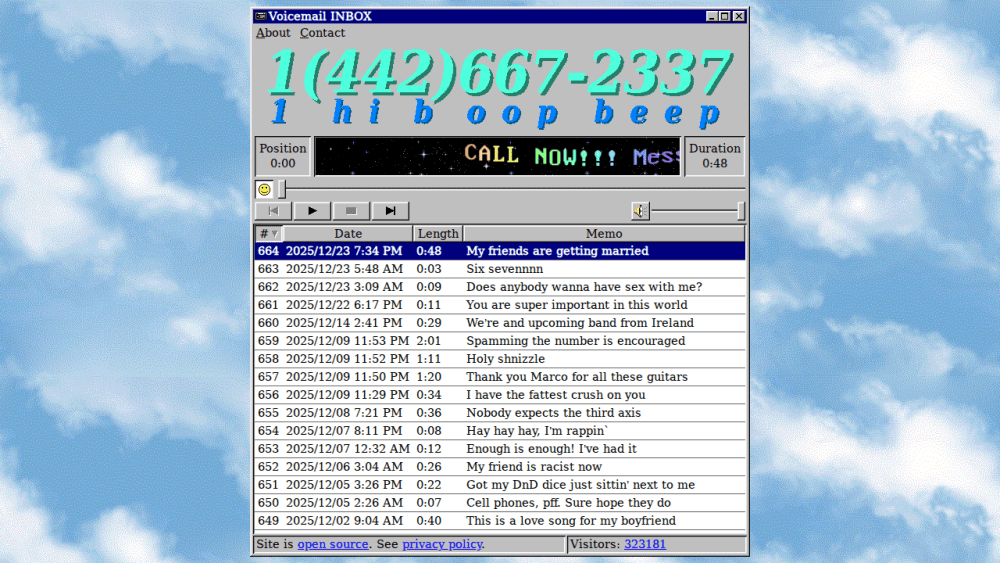The image size is (1000, 563).
Task: Minimize the Voicemail INBOX window
Action: (712, 17)
